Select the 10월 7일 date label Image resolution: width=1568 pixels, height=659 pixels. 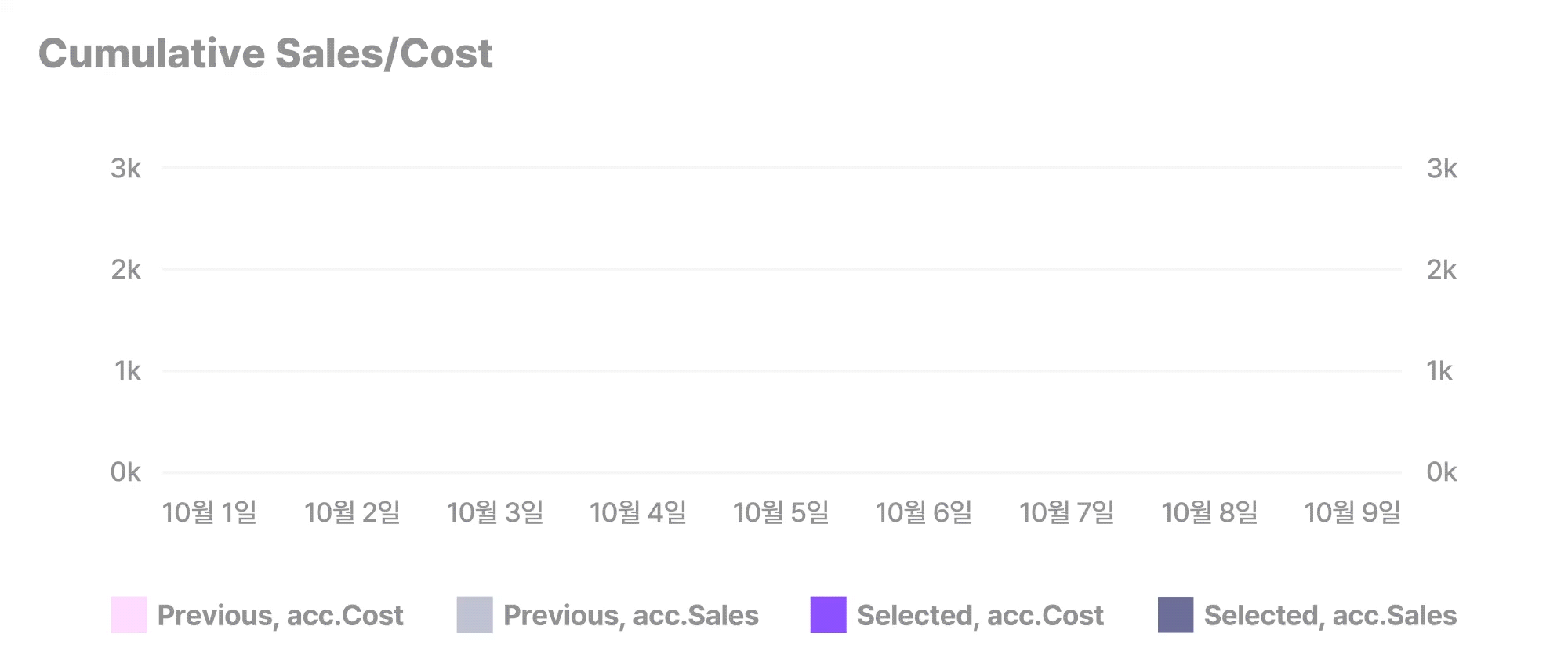pyautogui.click(x=1067, y=512)
